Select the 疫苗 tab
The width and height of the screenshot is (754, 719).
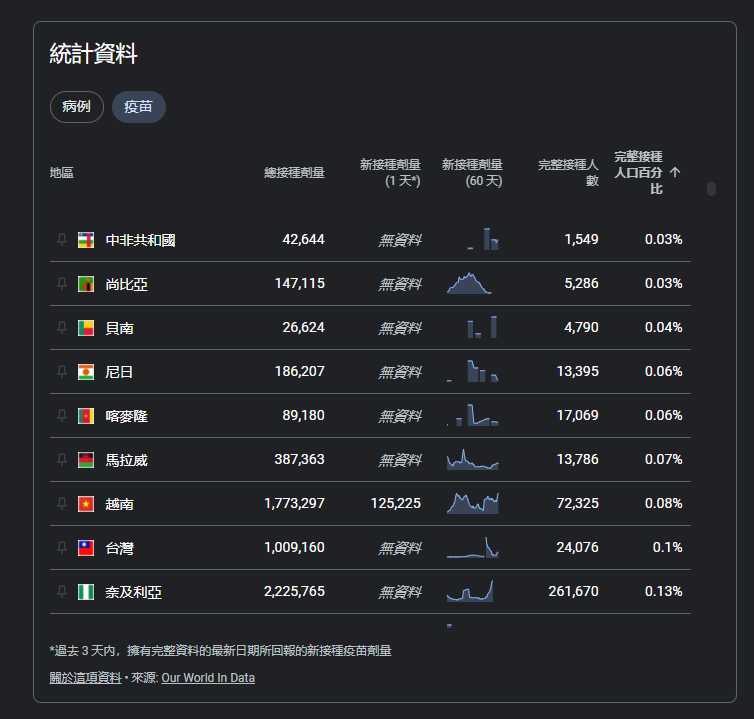coord(138,107)
